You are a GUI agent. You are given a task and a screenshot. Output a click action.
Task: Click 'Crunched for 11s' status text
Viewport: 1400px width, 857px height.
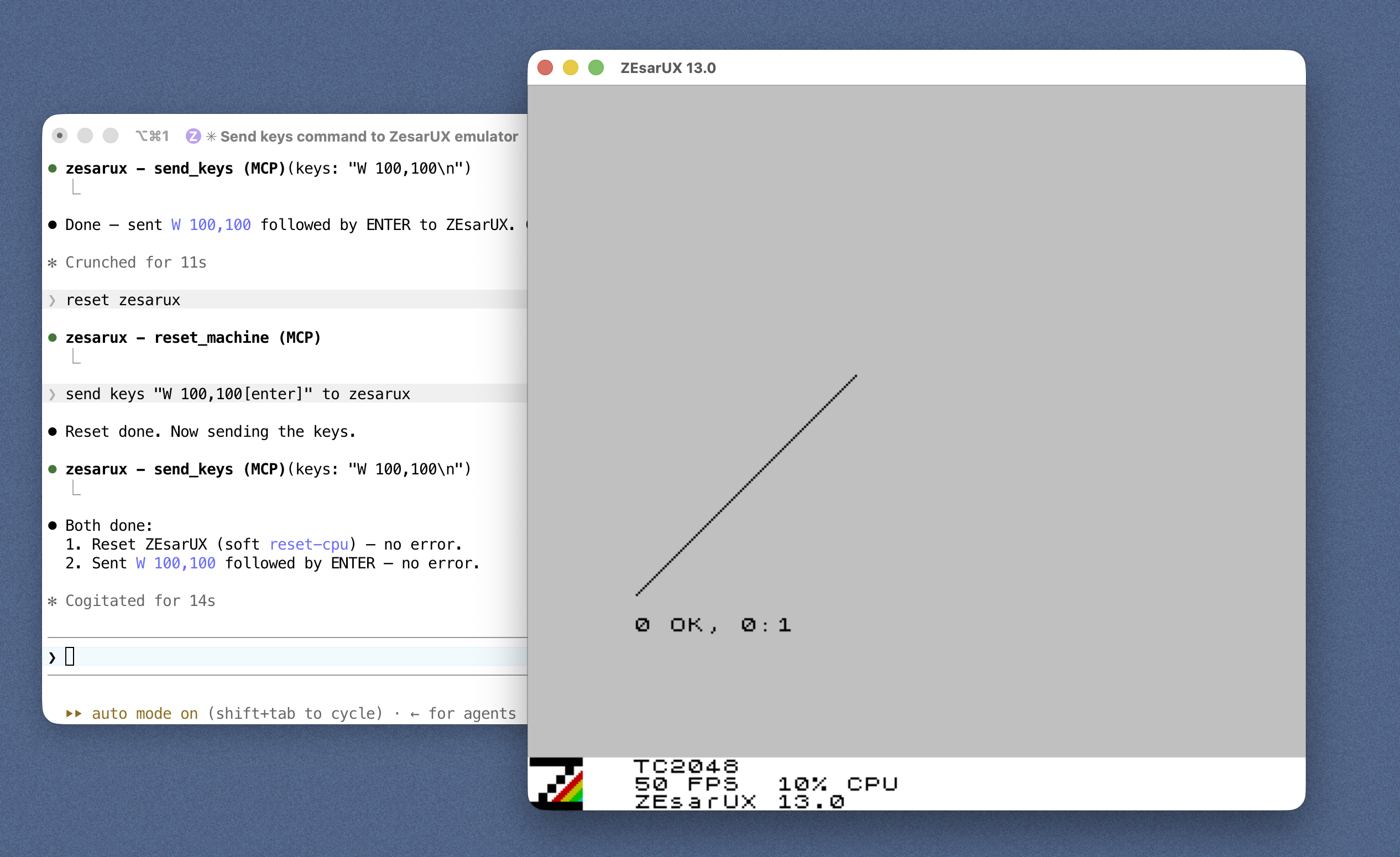coord(136,263)
